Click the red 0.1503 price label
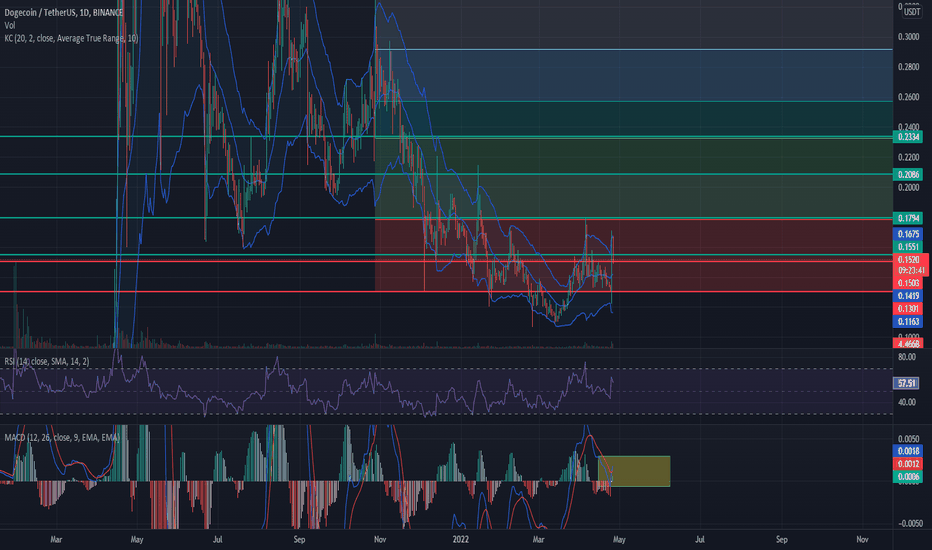932x550 pixels. click(908, 283)
